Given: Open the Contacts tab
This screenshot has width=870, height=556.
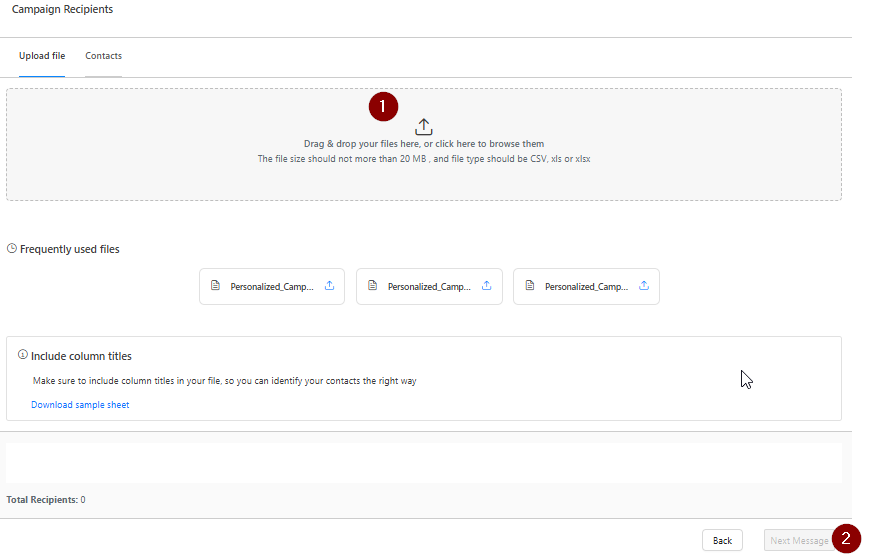Looking at the screenshot, I should coord(103,56).
